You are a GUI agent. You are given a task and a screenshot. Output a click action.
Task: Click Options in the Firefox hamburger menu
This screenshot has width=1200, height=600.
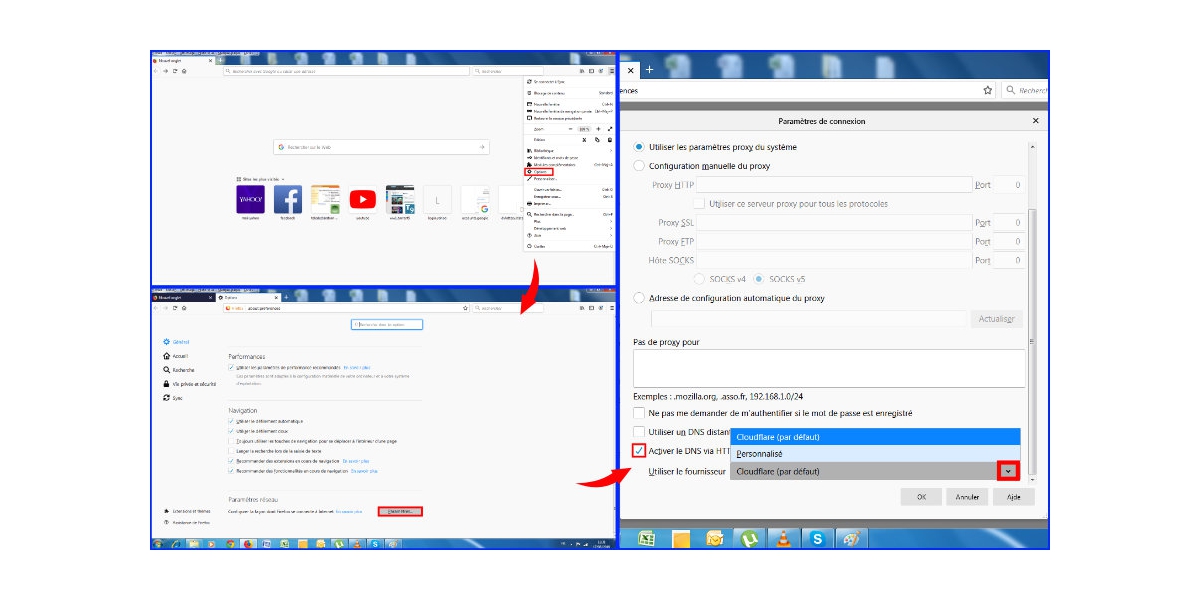coord(541,171)
